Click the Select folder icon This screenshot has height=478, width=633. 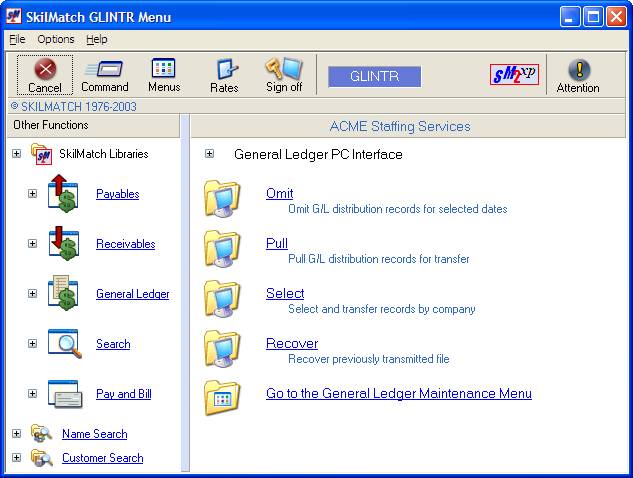click(222, 299)
